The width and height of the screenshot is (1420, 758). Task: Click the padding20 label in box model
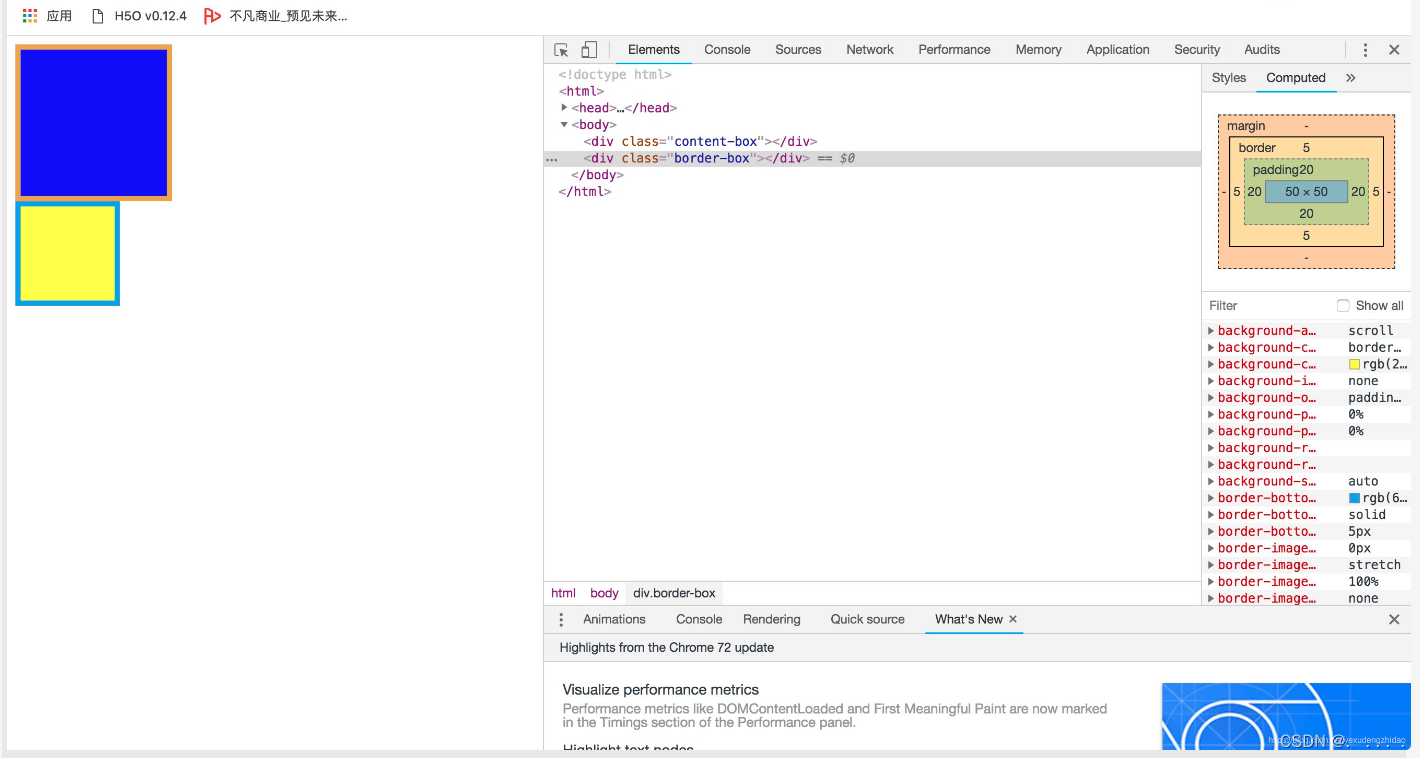(1283, 170)
